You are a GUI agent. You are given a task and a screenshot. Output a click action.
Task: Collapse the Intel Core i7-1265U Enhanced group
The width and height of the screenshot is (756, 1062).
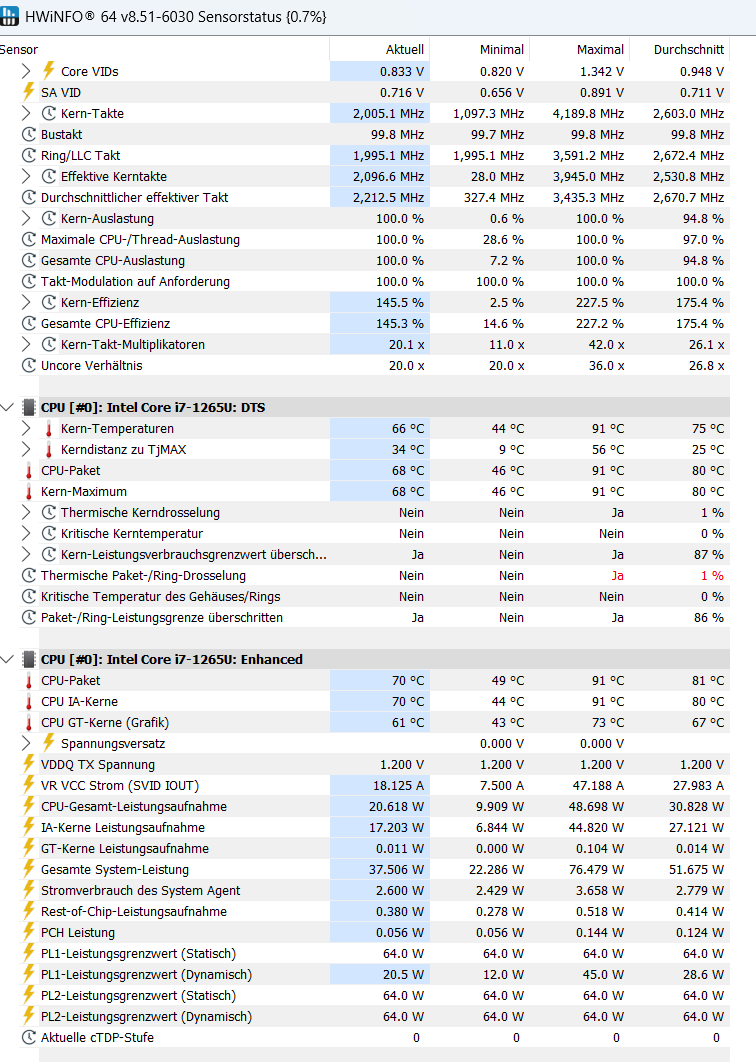pos(7,659)
